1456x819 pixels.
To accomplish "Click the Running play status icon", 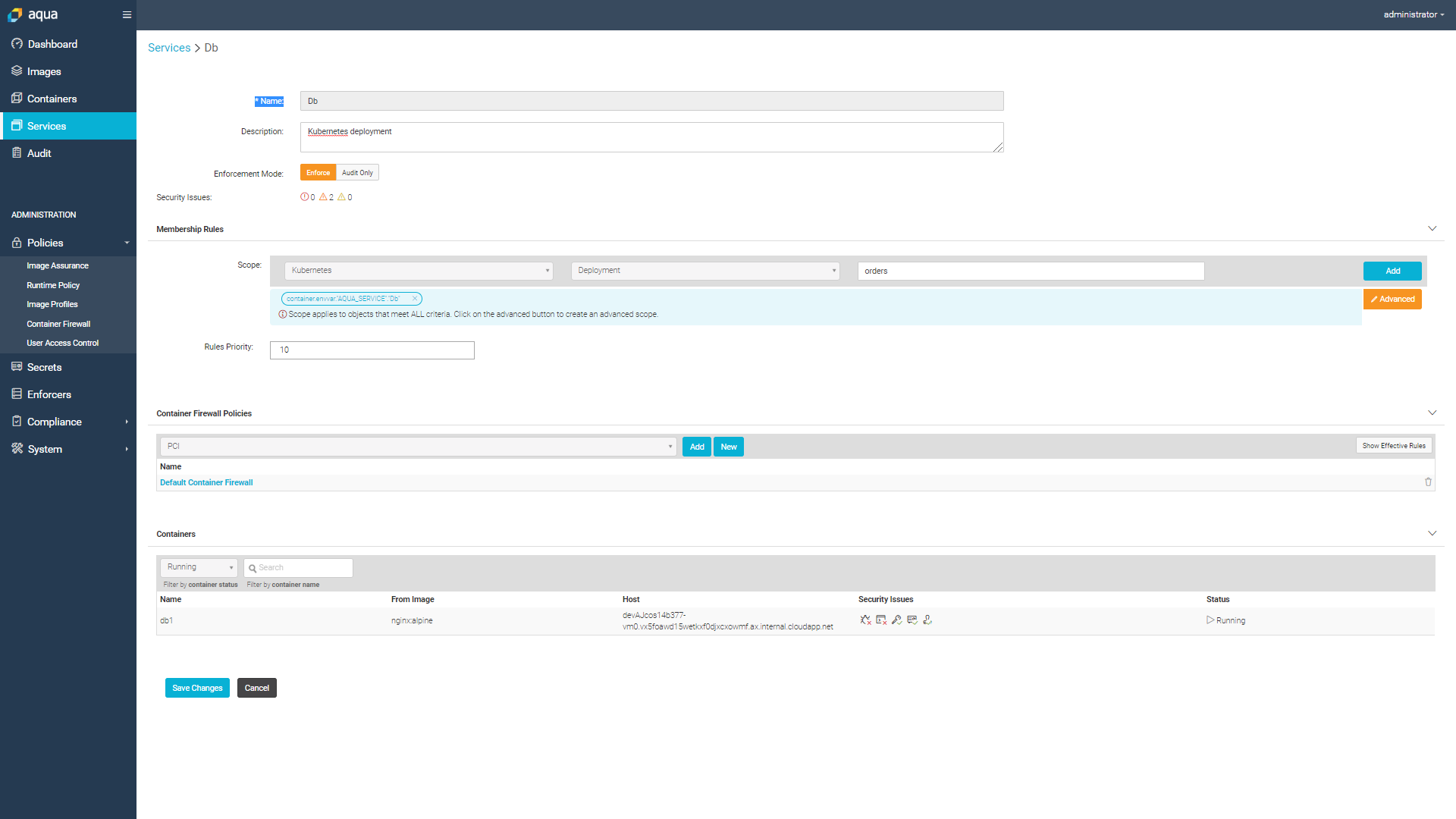I will (1210, 620).
